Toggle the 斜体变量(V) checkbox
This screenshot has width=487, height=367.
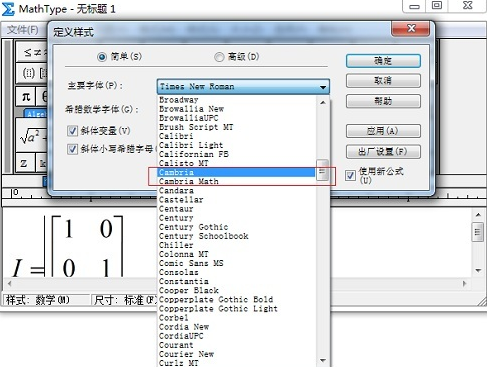click(x=72, y=131)
